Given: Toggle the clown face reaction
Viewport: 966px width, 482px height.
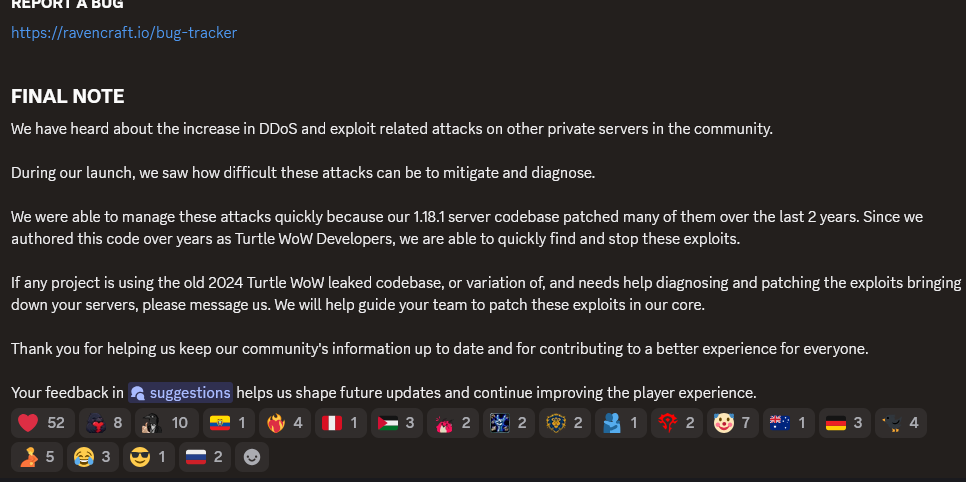Looking at the screenshot, I should click(733, 423).
